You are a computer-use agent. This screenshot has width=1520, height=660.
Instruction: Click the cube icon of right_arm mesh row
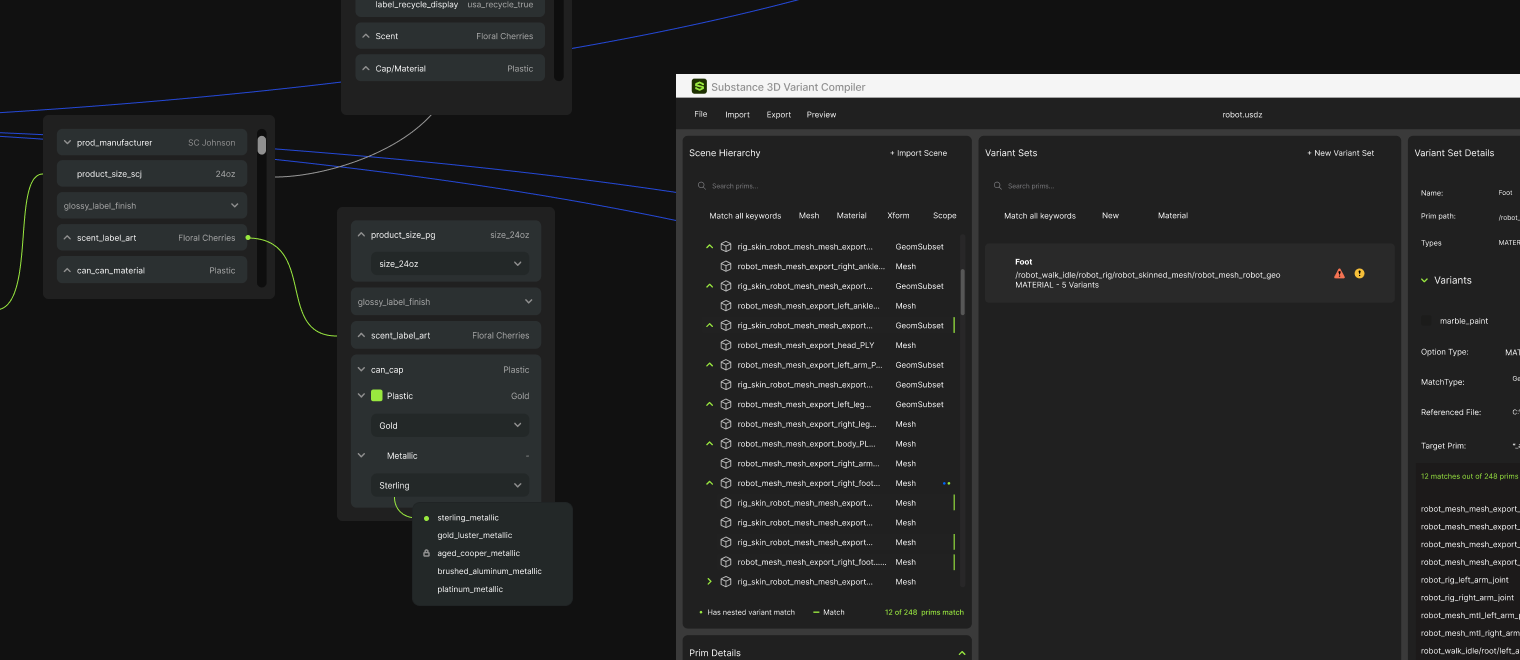pyautogui.click(x=726, y=463)
